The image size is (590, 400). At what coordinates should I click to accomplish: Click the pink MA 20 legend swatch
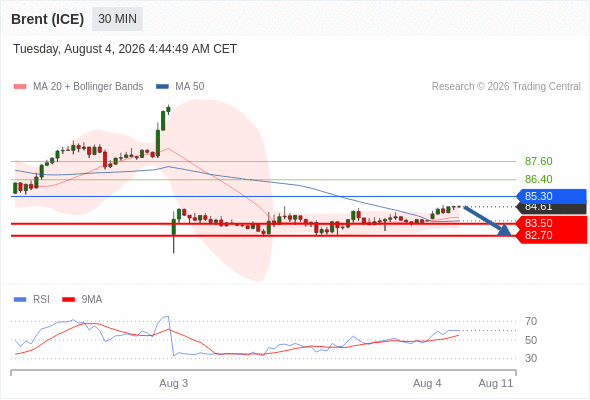(x=20, y=87)
